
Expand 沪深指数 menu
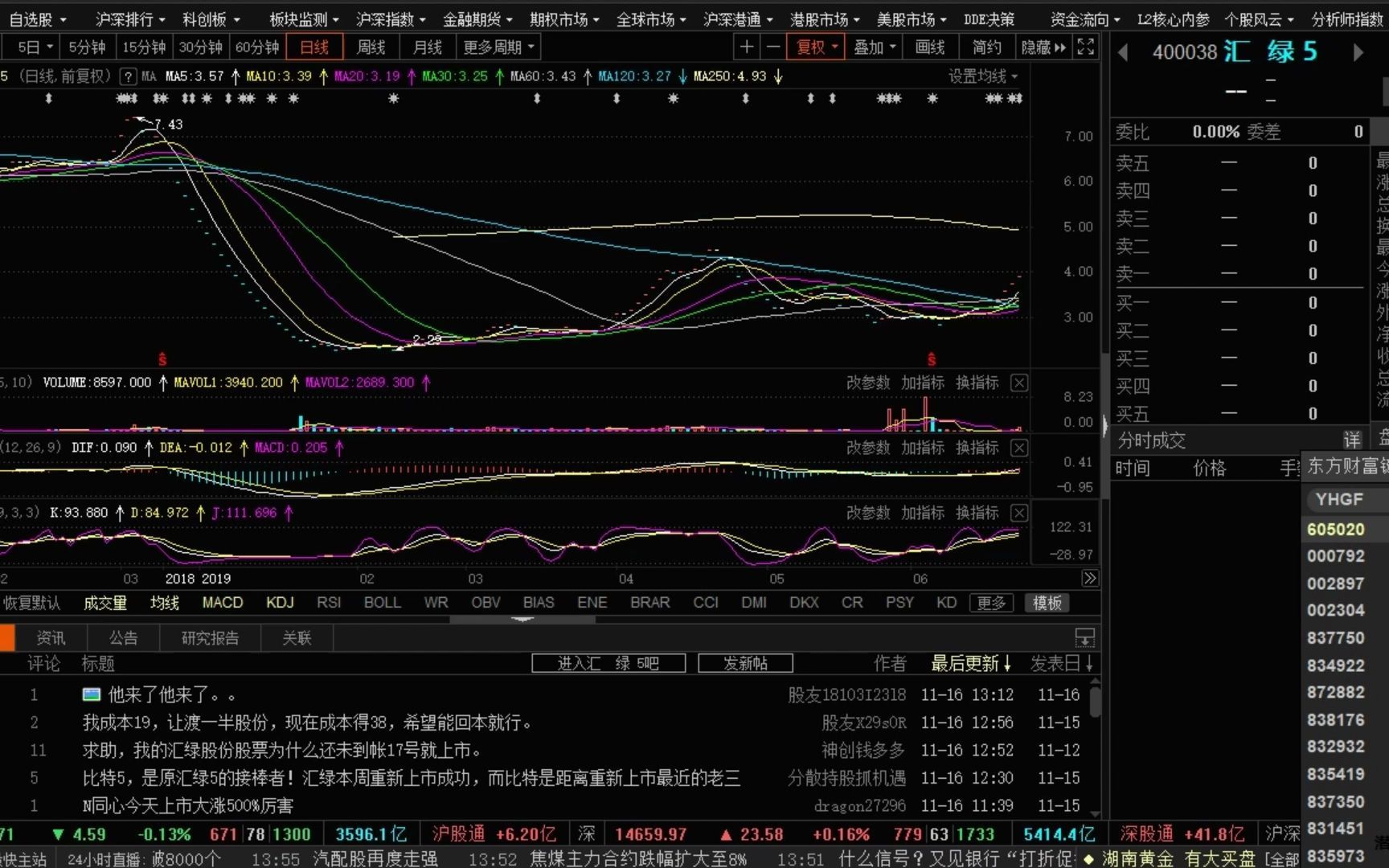coord(391,19)
